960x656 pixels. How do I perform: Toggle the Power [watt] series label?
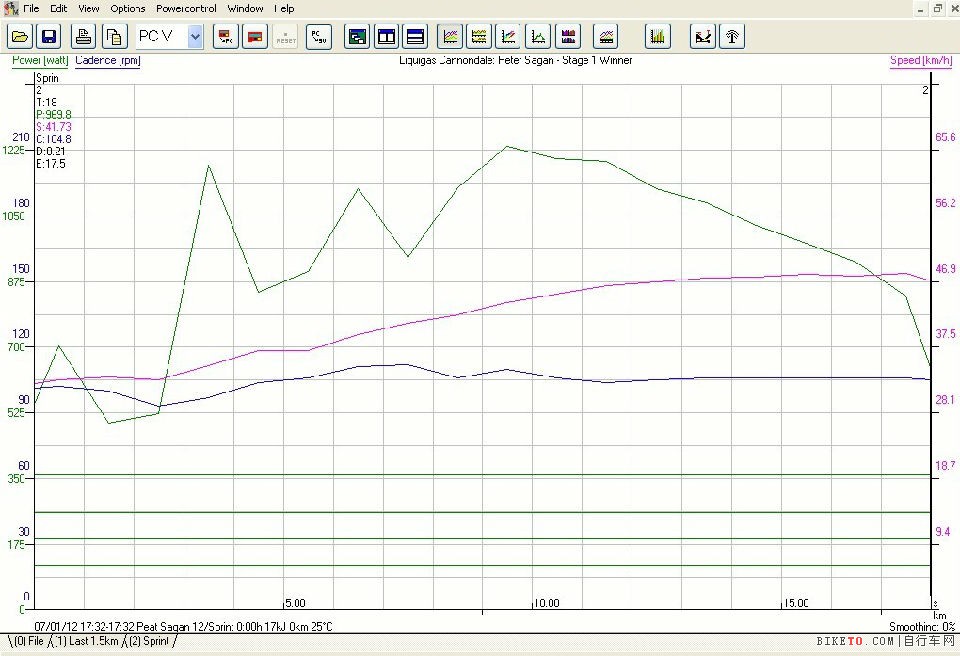tap(39, 60)
